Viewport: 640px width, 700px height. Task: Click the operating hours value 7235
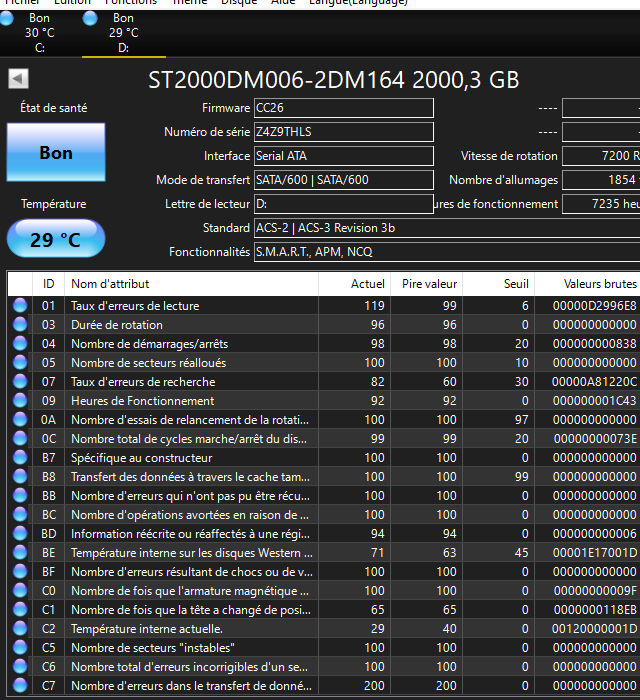click(601, 204)
